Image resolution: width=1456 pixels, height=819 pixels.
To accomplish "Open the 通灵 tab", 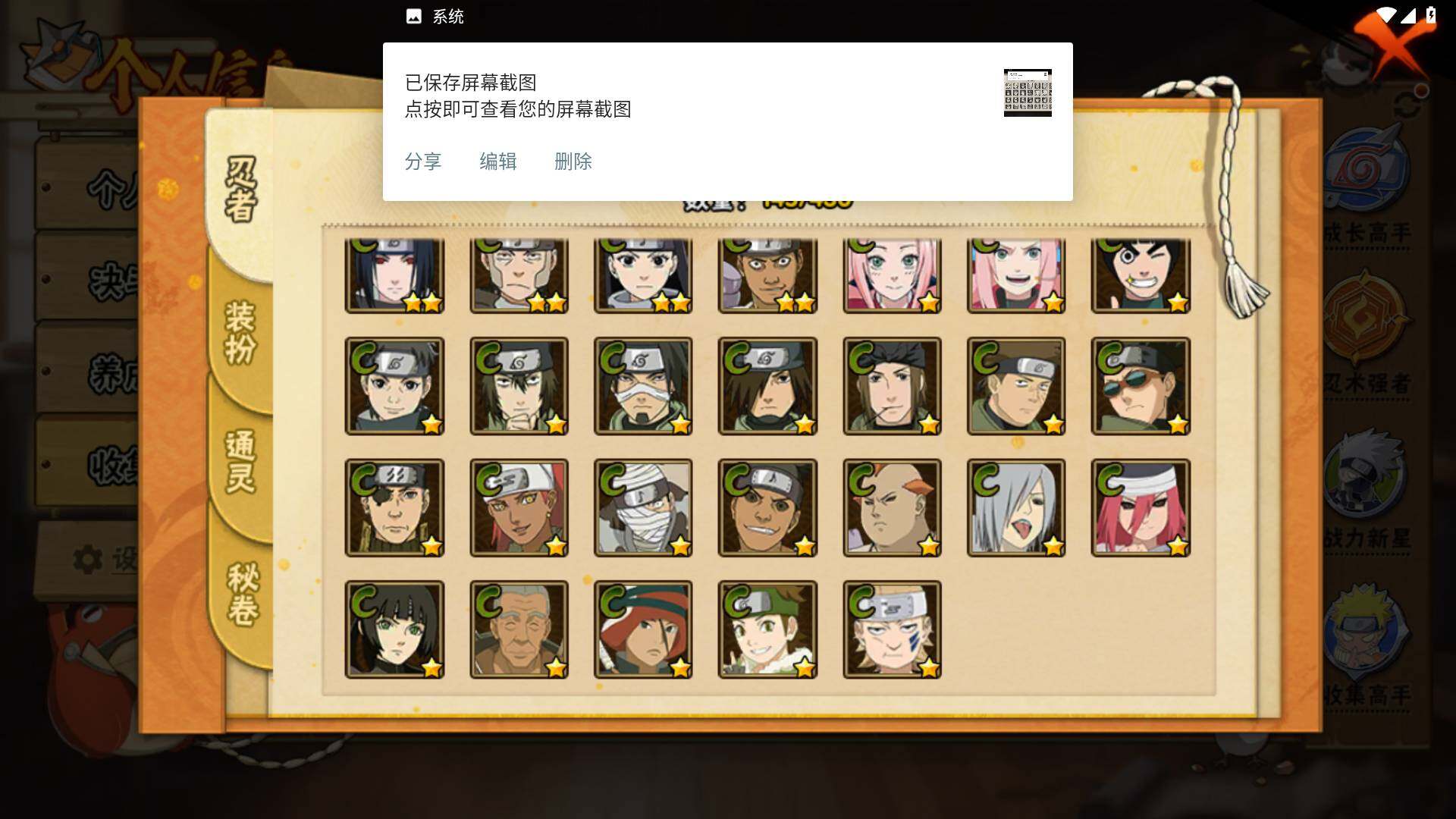I will tap(241, 461).
